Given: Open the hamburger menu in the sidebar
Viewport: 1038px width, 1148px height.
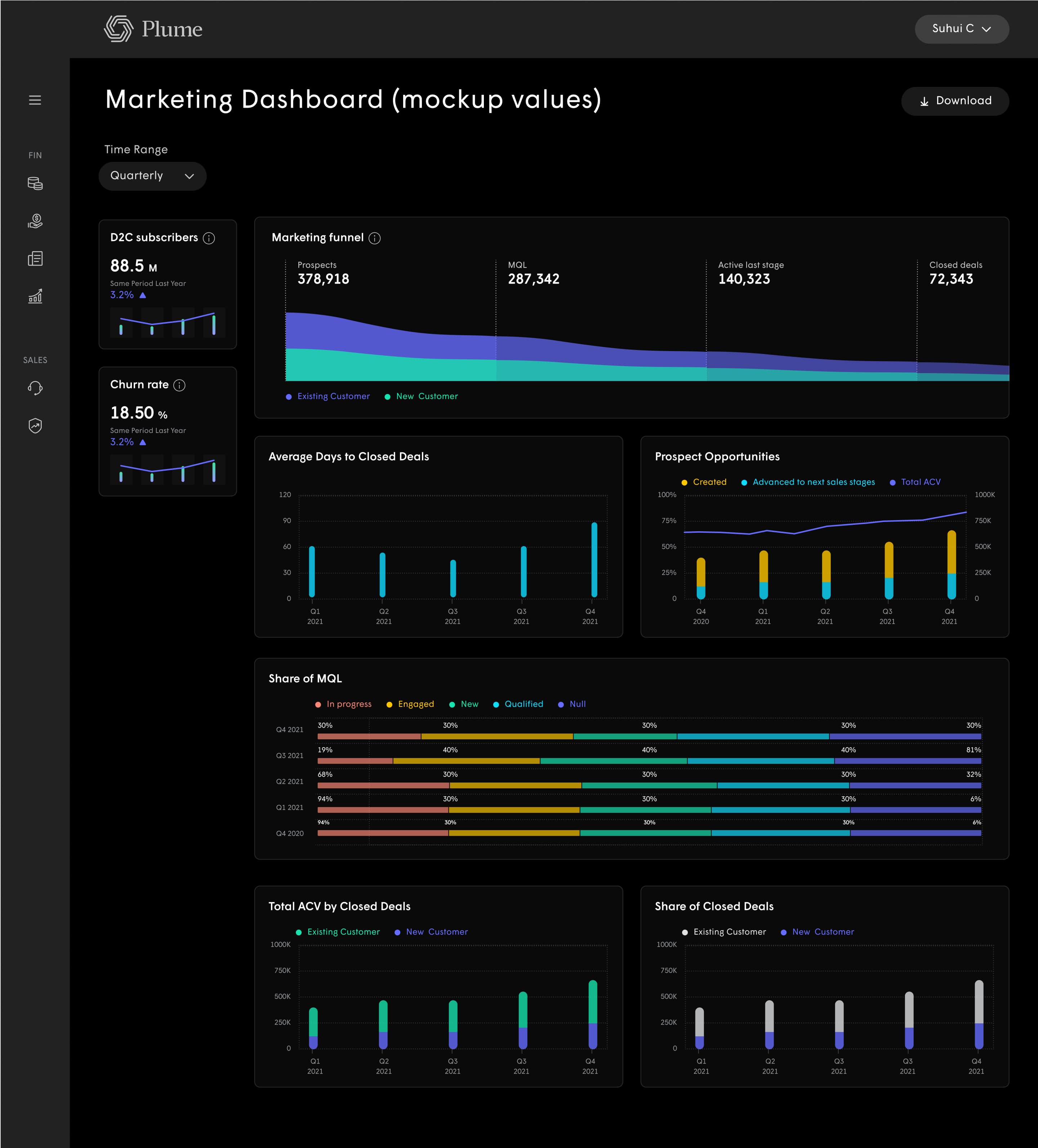Looking at the screenshot, I should coord(35,100).
